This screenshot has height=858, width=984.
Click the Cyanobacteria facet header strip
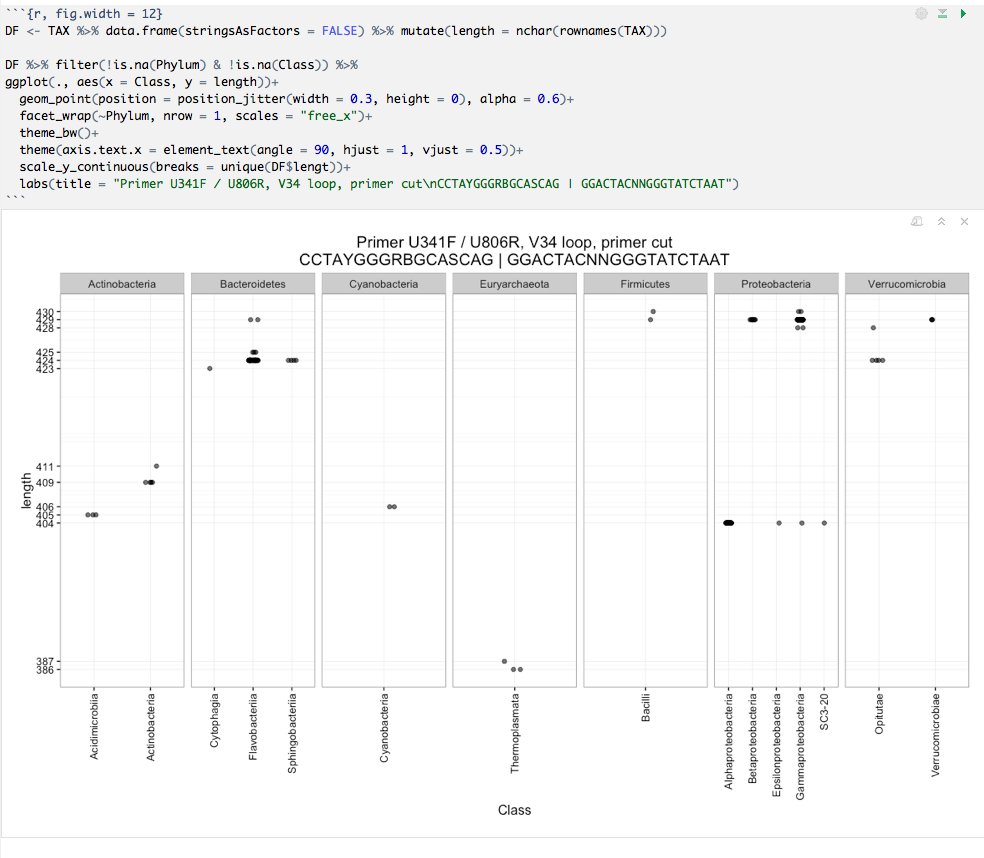coord(383,284)
